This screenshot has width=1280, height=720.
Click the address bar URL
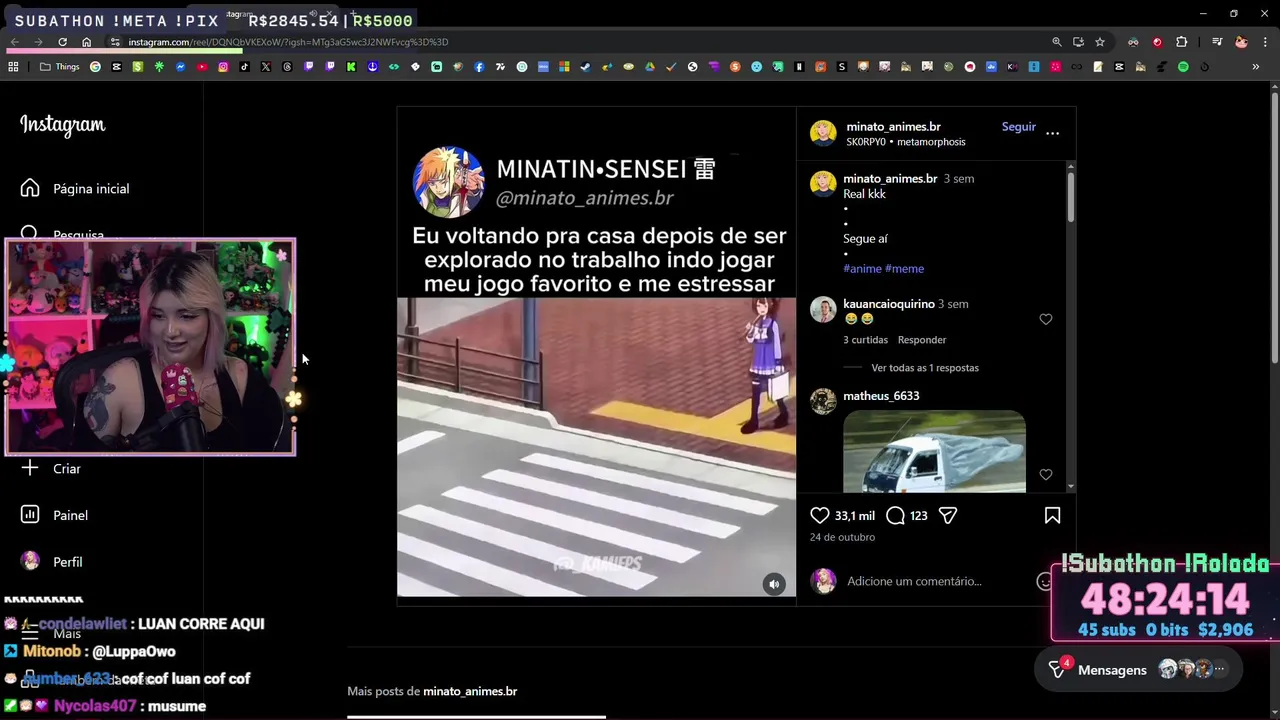coord(288,42)
